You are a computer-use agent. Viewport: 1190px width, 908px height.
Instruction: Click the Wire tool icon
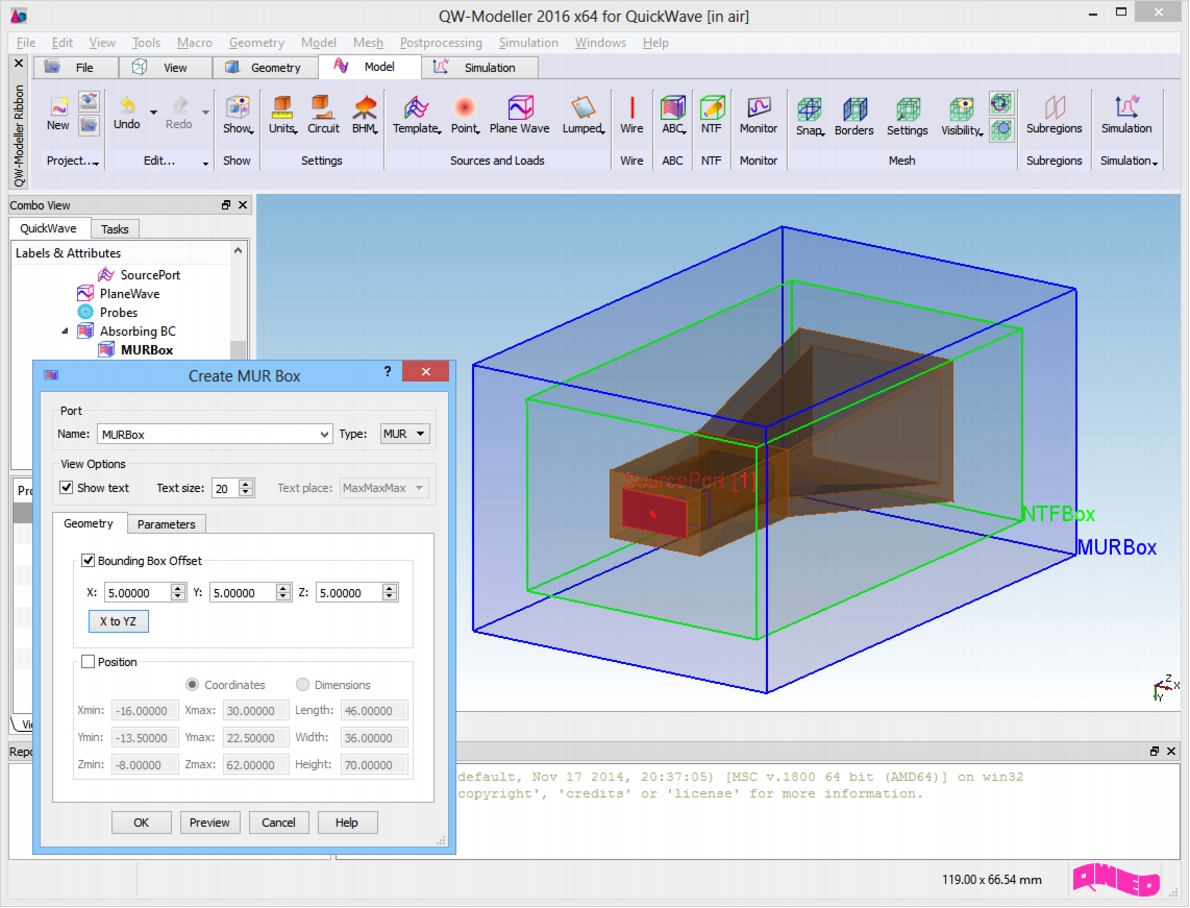pyautogui.click(x=631, y=106)
